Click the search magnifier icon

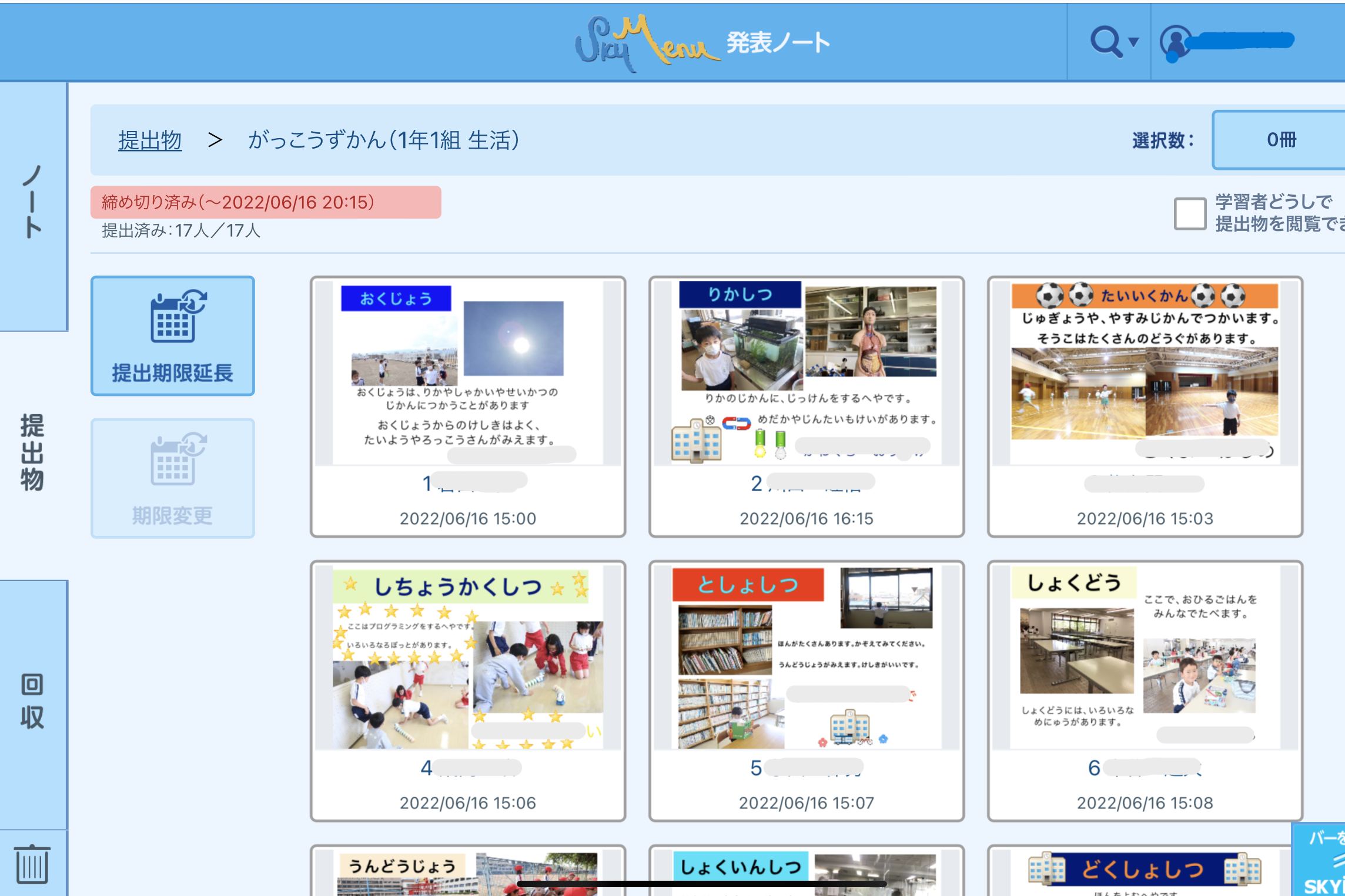point(1105,42)
